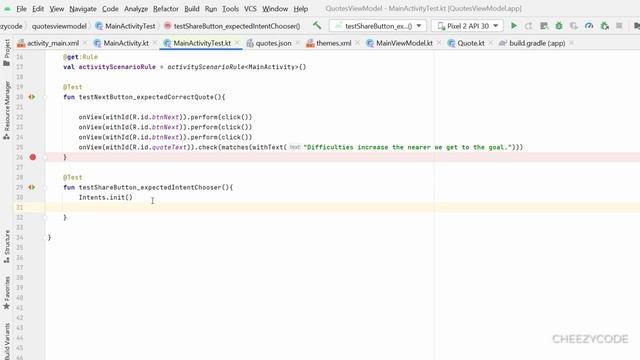Open the Pixel 2 API 30 device dropdown
This screenshot has height=360, width=640.
click(467, 26)
